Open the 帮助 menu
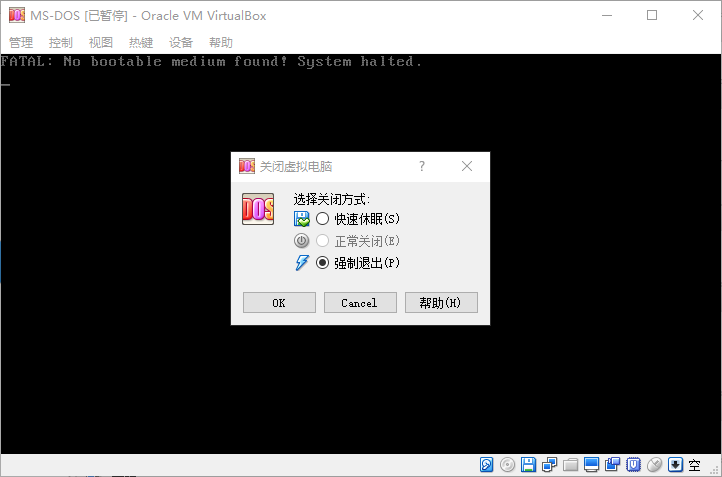Screen dimensions: 722x477 pyautogui.click(x=221, y=43)
